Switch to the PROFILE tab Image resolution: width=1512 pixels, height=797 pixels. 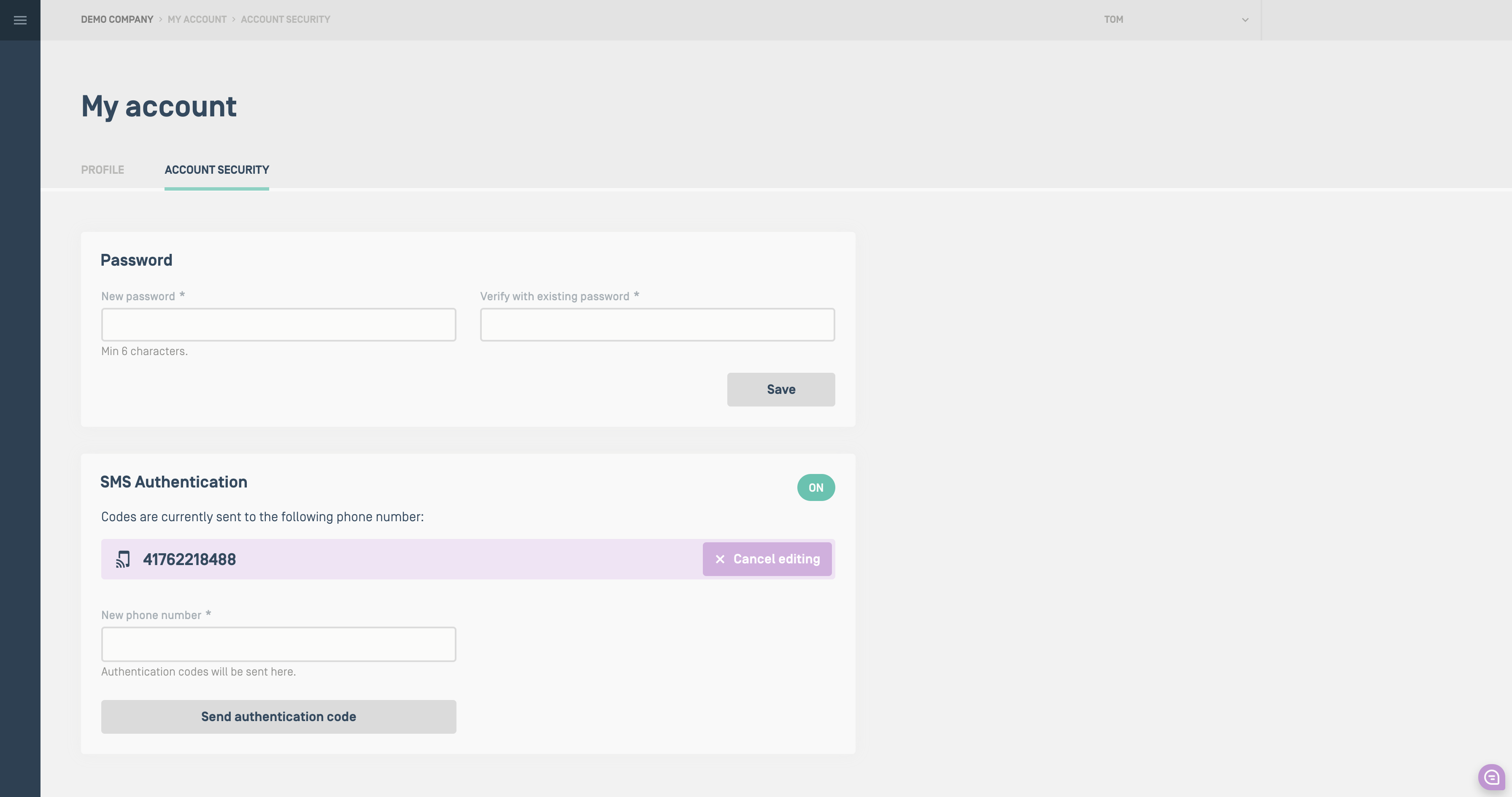102,170
